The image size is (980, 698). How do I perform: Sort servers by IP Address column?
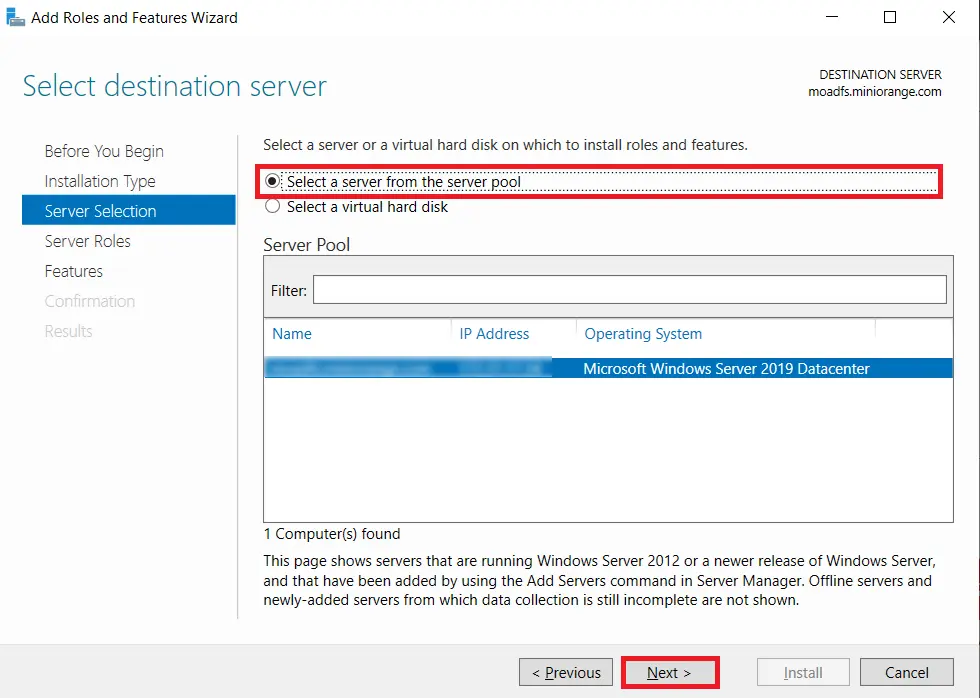pyautogui.click(x=494, y=333)
